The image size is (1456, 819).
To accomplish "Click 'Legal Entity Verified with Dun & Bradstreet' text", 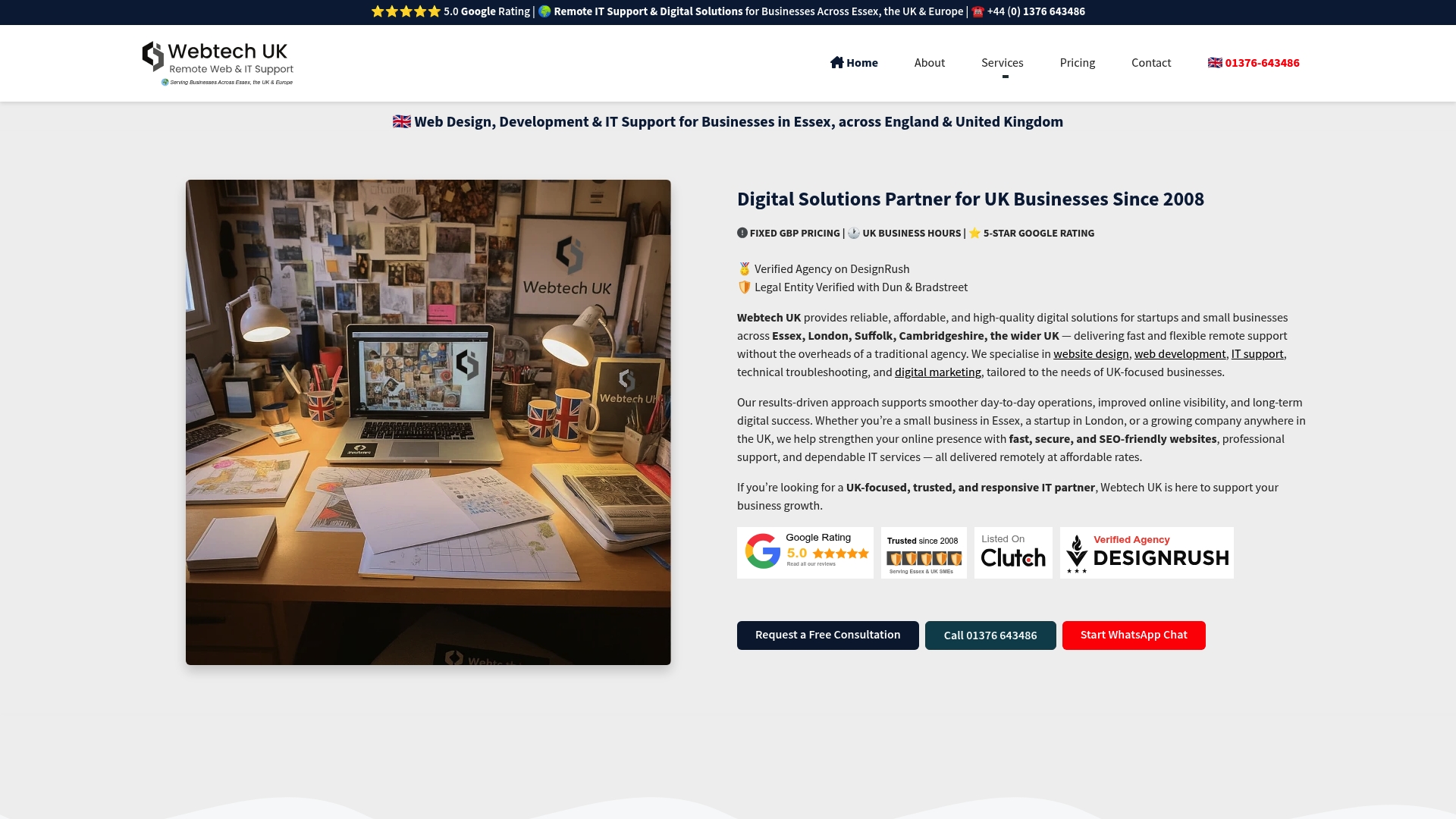I will [x=861, y=287].
